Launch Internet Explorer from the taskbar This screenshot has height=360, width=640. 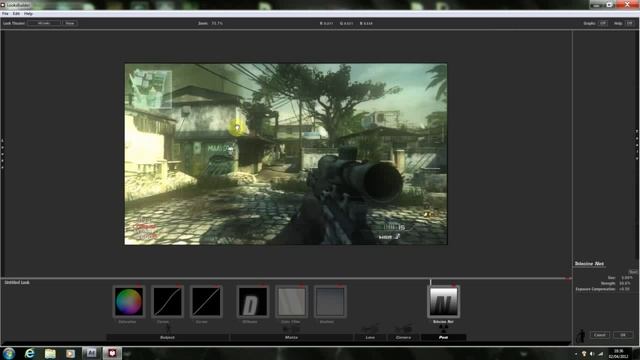[30, 353]
